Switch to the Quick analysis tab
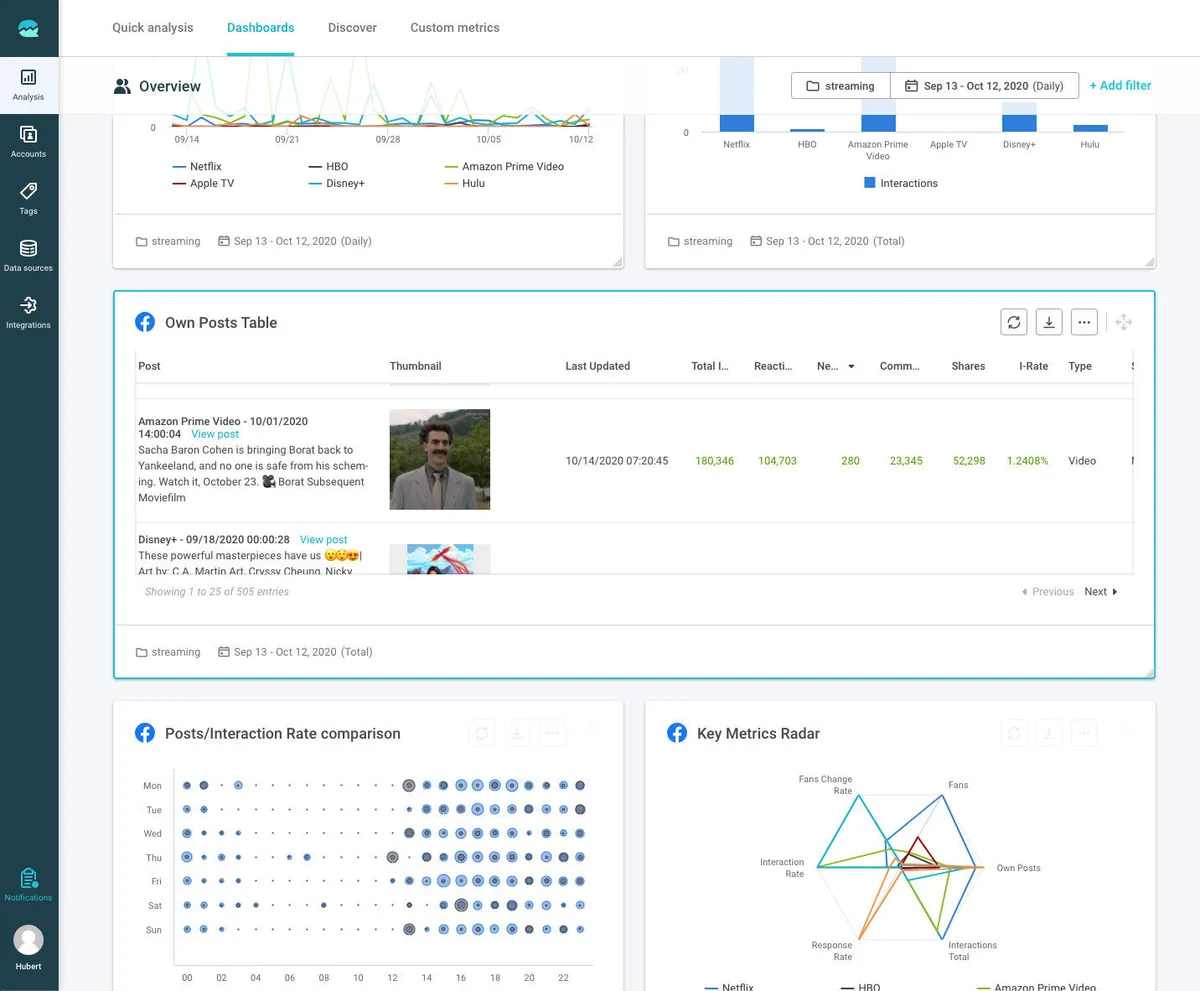The height and width of the screenshot is (991, 1200). click(152, 27)
